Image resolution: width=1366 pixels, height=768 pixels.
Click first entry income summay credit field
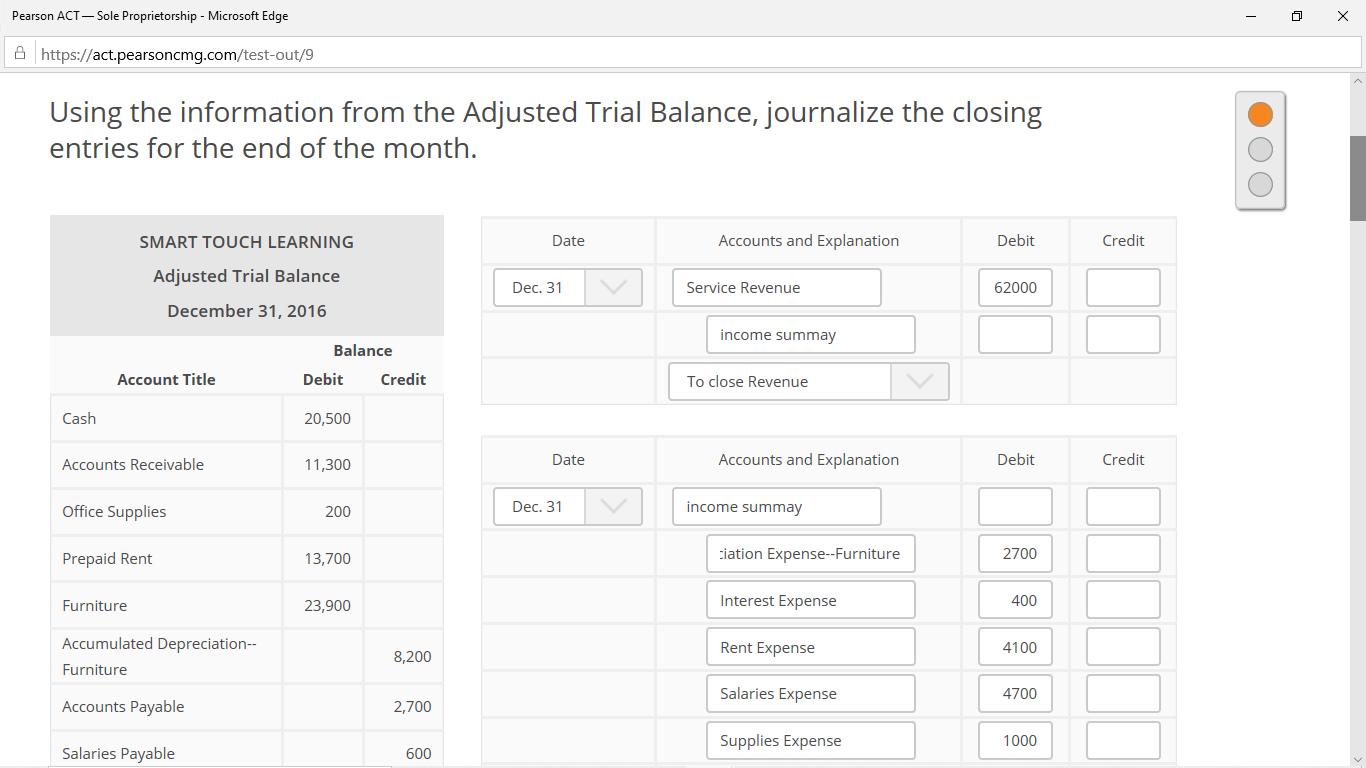[1123, 334]
